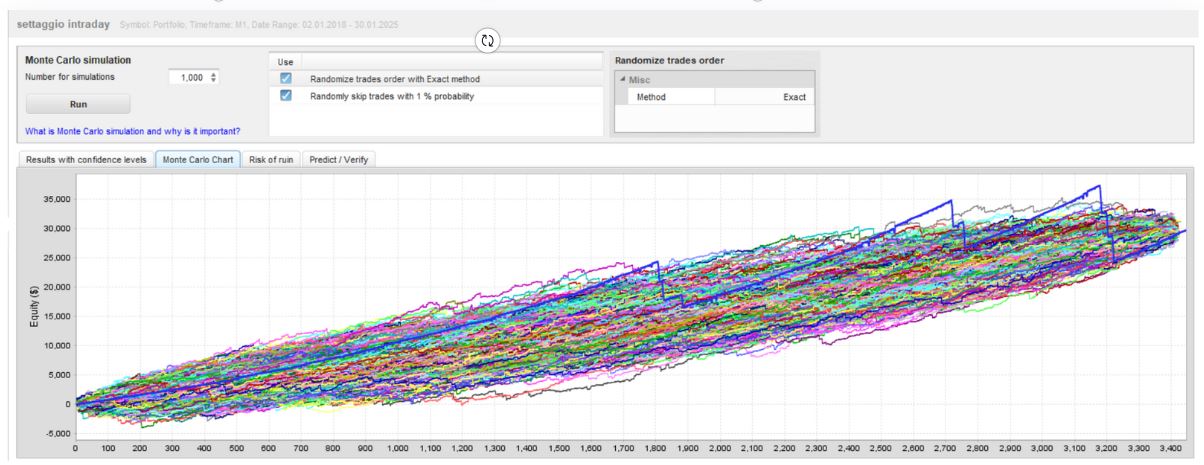Click the 'Randomize trades order with Exact method' row text

pos(396,78)
